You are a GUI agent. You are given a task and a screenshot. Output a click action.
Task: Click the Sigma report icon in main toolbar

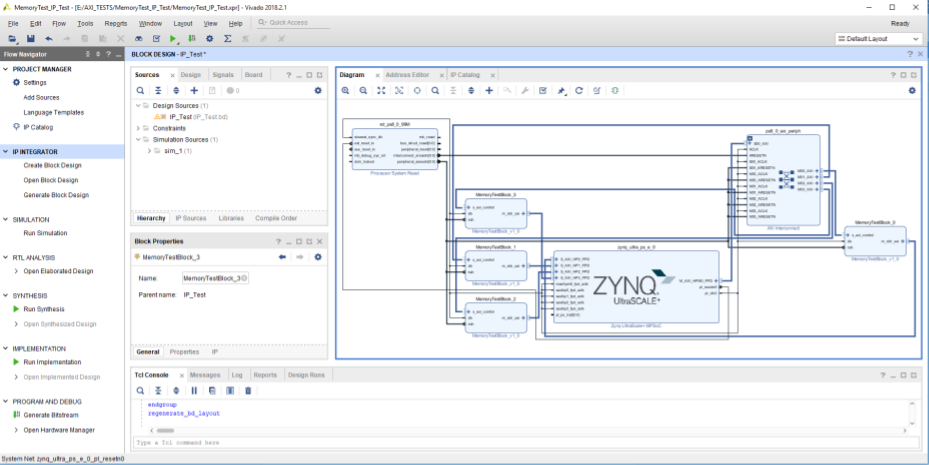click(228, 39)
